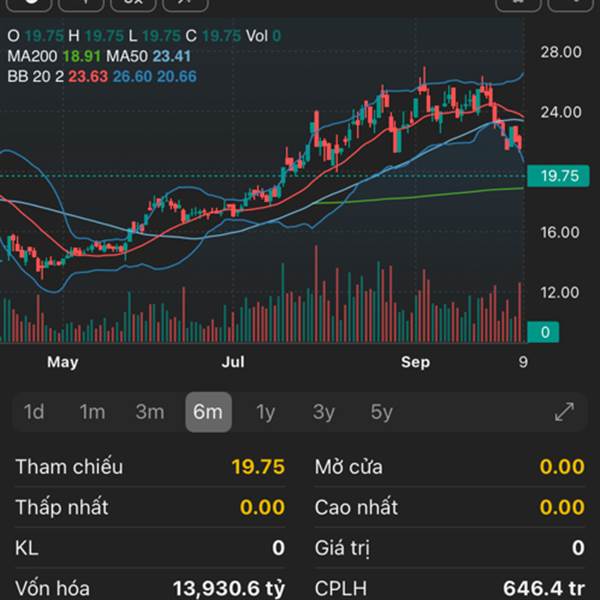
Task: Tap the Vol 0 readout in chart header
Action: 263,36
